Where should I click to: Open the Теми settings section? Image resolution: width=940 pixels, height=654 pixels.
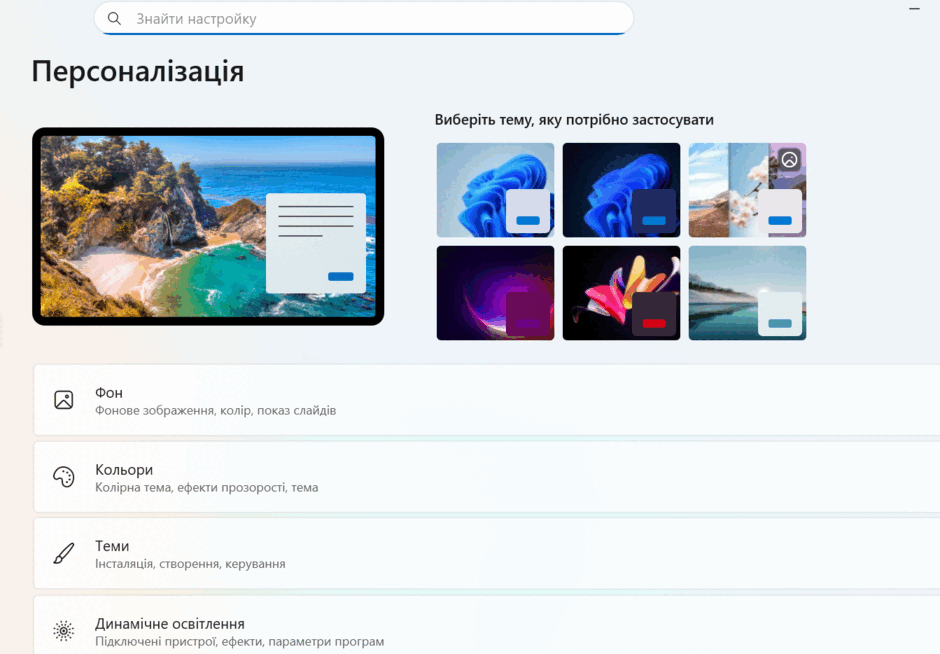click(x=487, y=553)
